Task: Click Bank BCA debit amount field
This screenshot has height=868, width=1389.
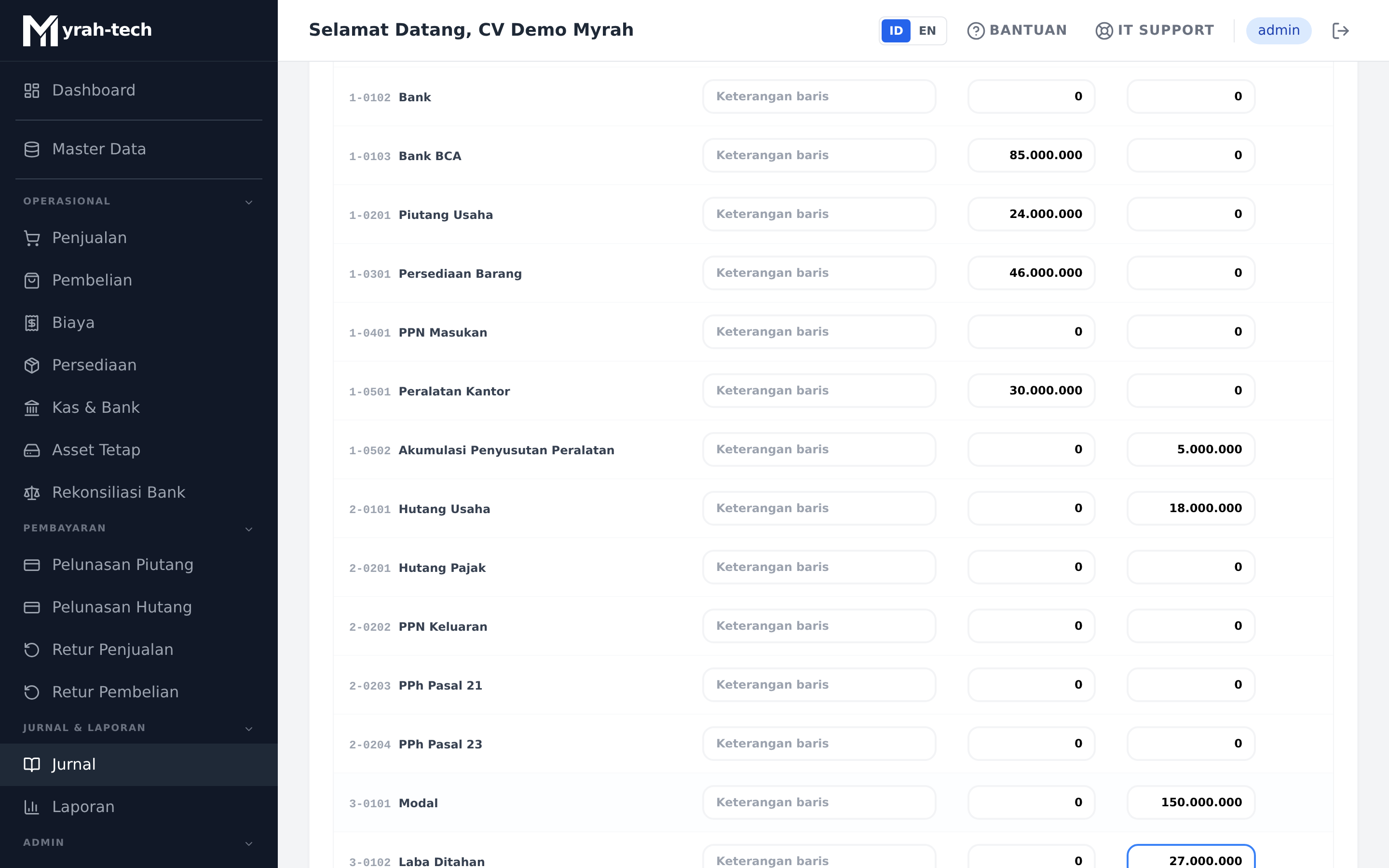Action: click(1031, 155)
